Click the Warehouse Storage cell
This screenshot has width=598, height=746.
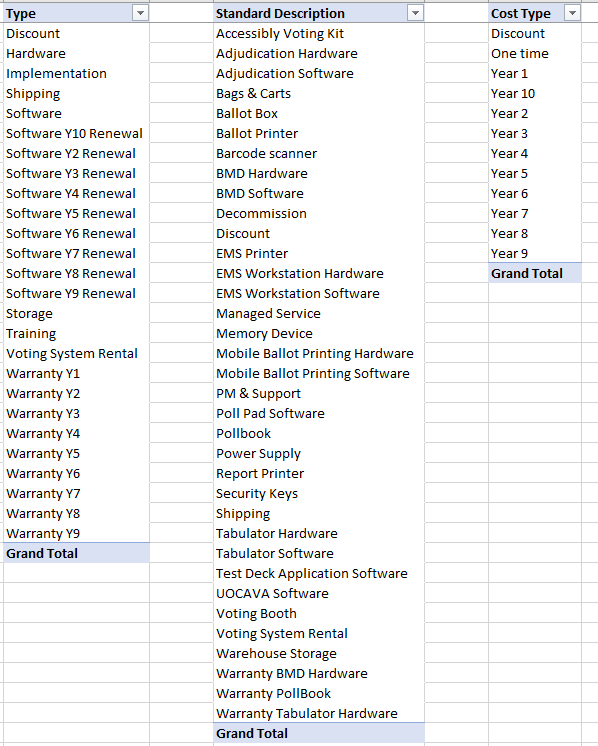[319, 653]
